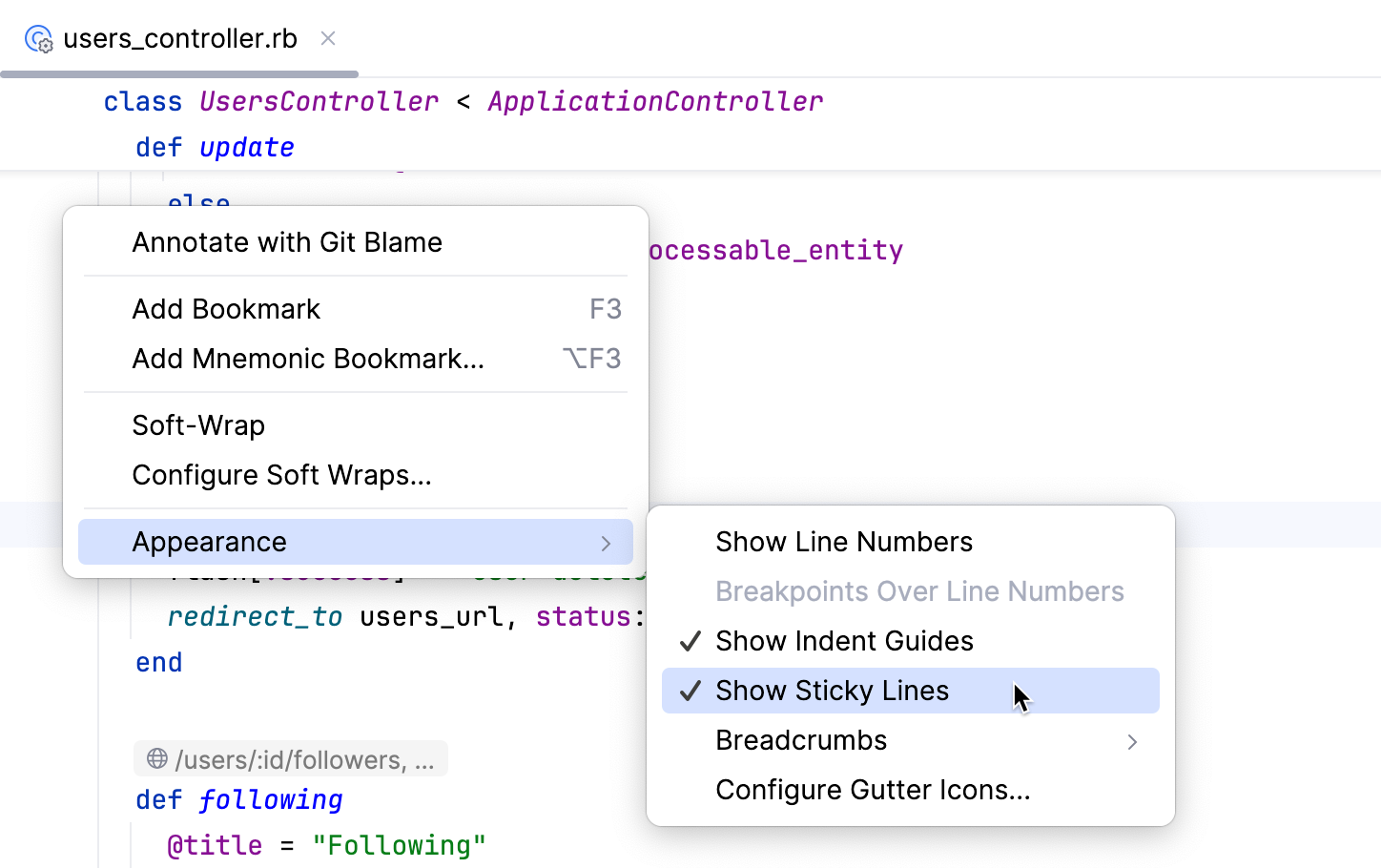The image size is (1381, 868).
Task: Enable Soft-Wrap for the editor
Action: 198,425
